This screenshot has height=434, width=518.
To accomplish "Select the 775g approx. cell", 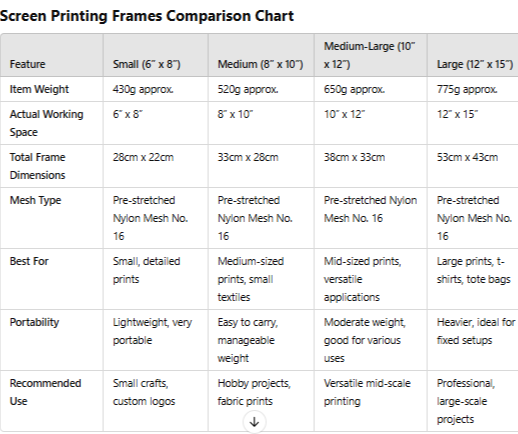I will pos(467,89).
